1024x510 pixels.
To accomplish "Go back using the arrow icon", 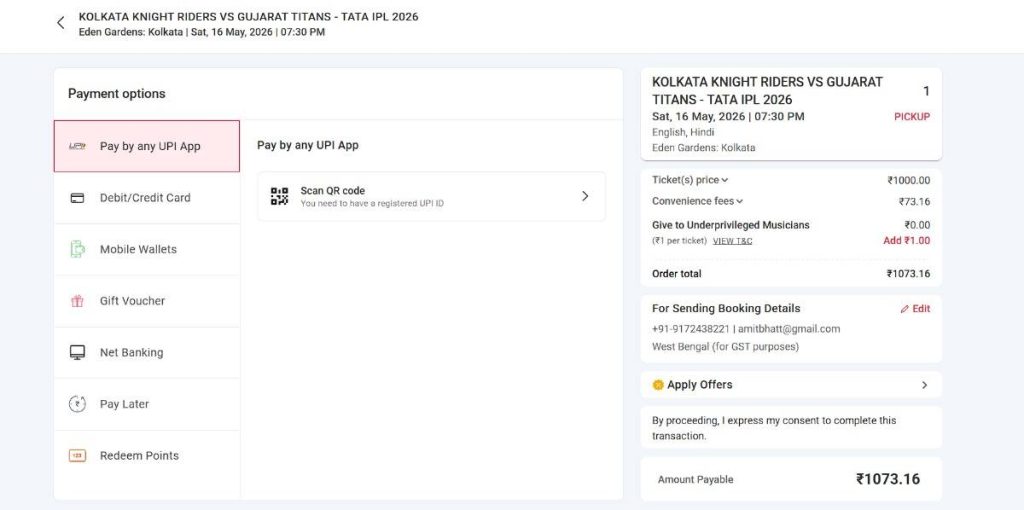I will [x=61, y=23].
